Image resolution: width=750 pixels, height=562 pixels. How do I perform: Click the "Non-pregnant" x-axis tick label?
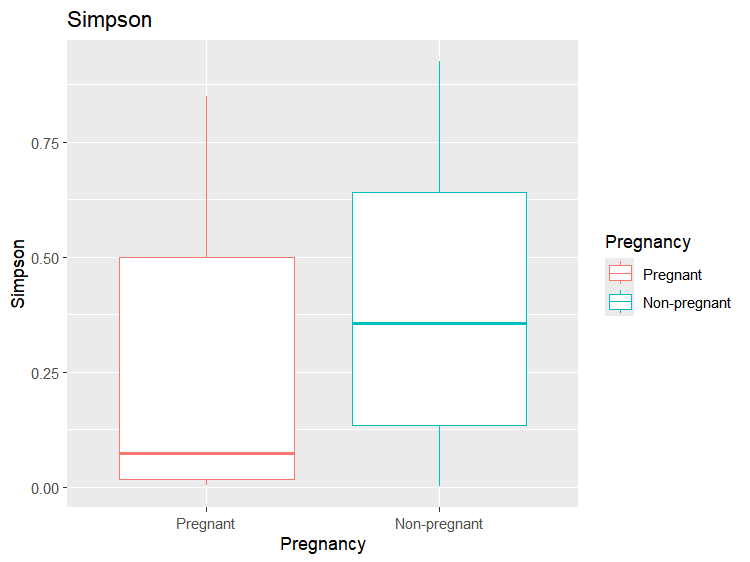439,523
